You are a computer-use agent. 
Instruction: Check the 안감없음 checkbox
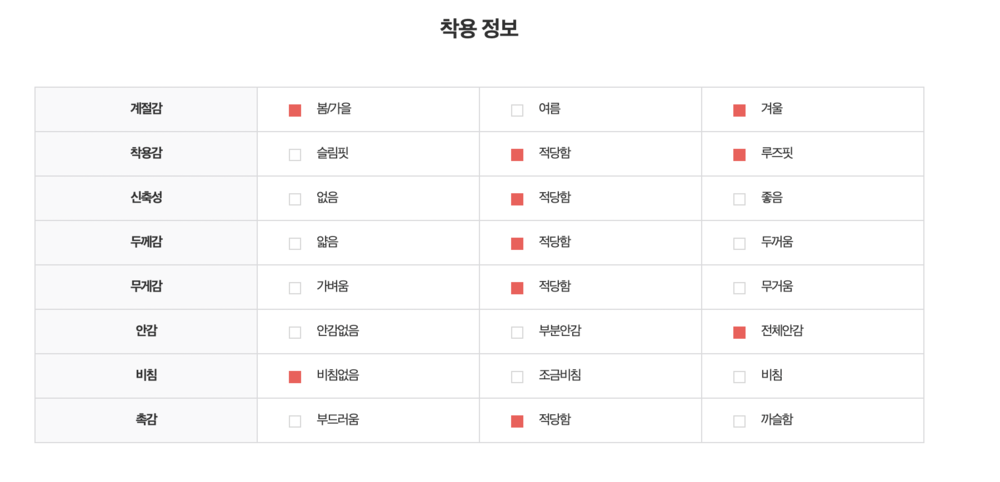tap(295, 332)
